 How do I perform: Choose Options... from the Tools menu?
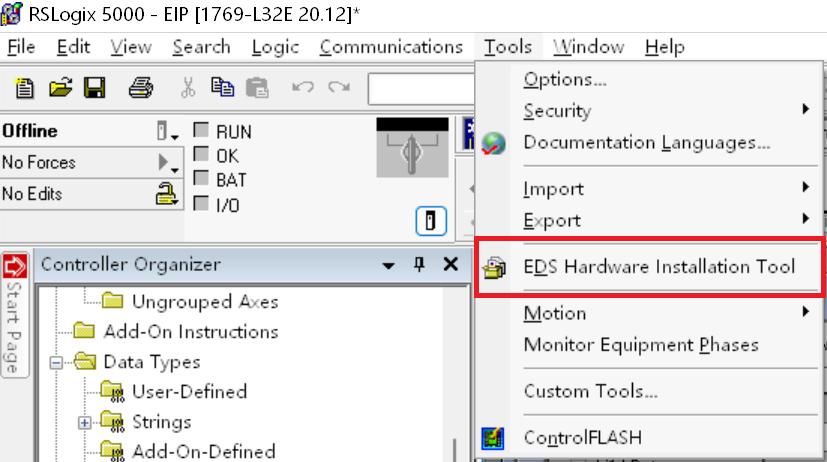[x=565, y=79]
